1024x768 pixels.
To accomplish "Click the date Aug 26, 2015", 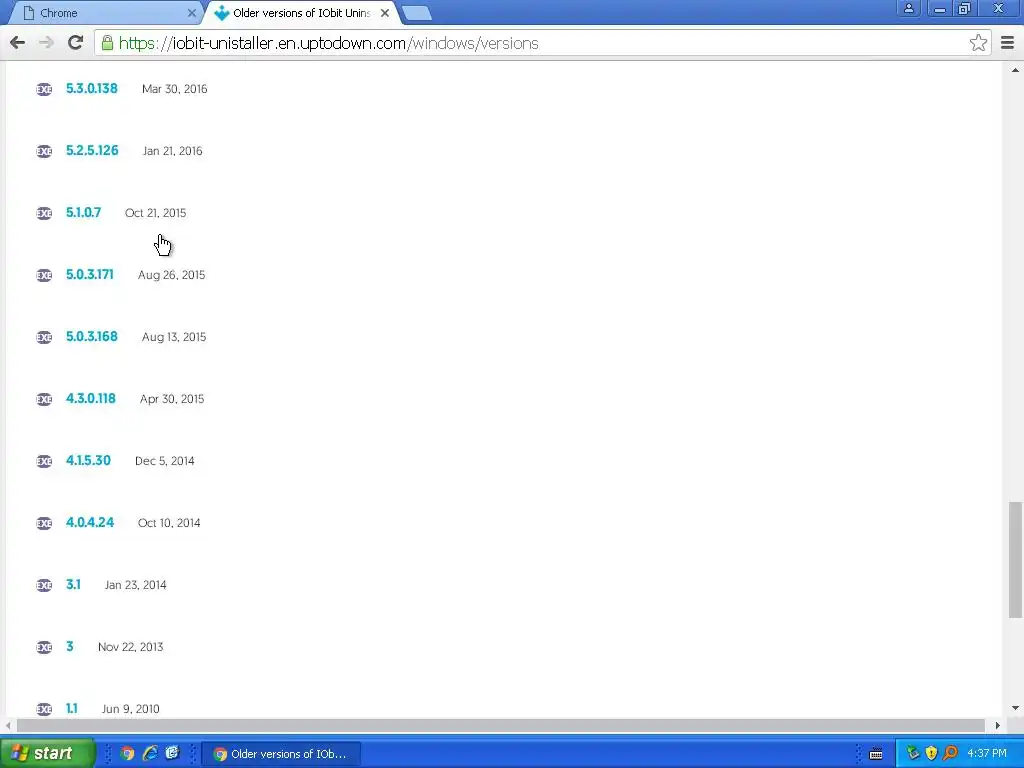I will 171,275.
